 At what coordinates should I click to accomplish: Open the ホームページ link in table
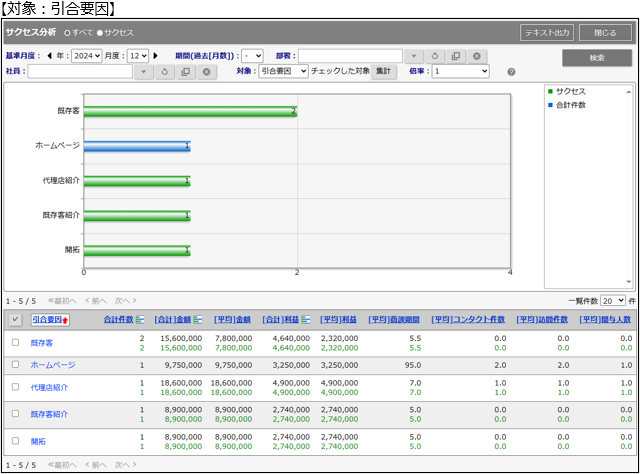pyautogui.click(x=53, y=365)
